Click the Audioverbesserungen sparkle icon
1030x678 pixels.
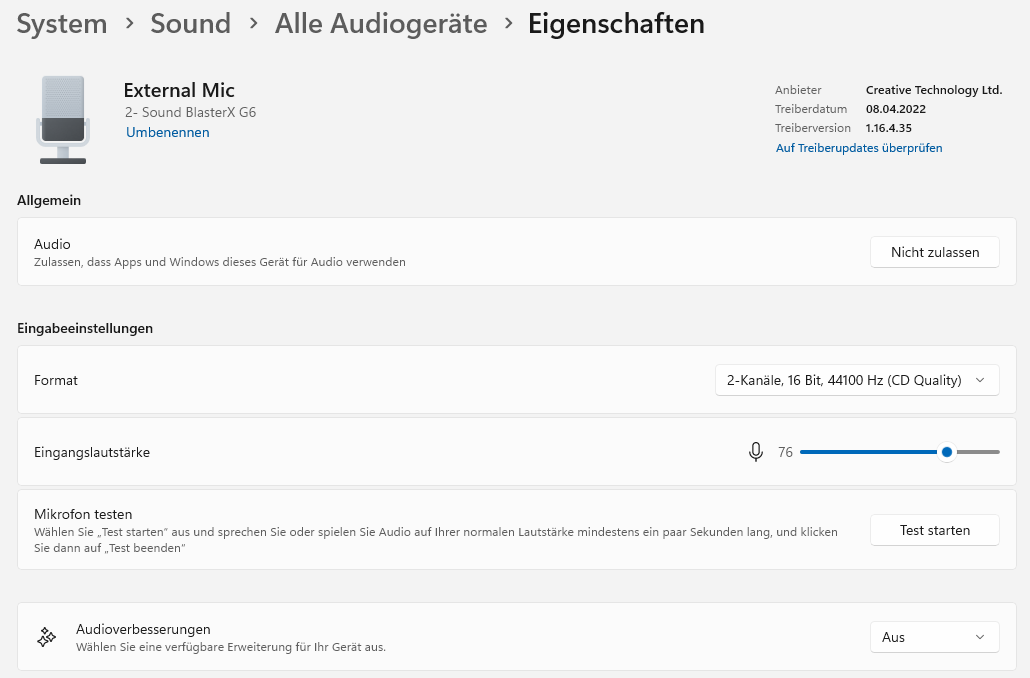[46, 637]
